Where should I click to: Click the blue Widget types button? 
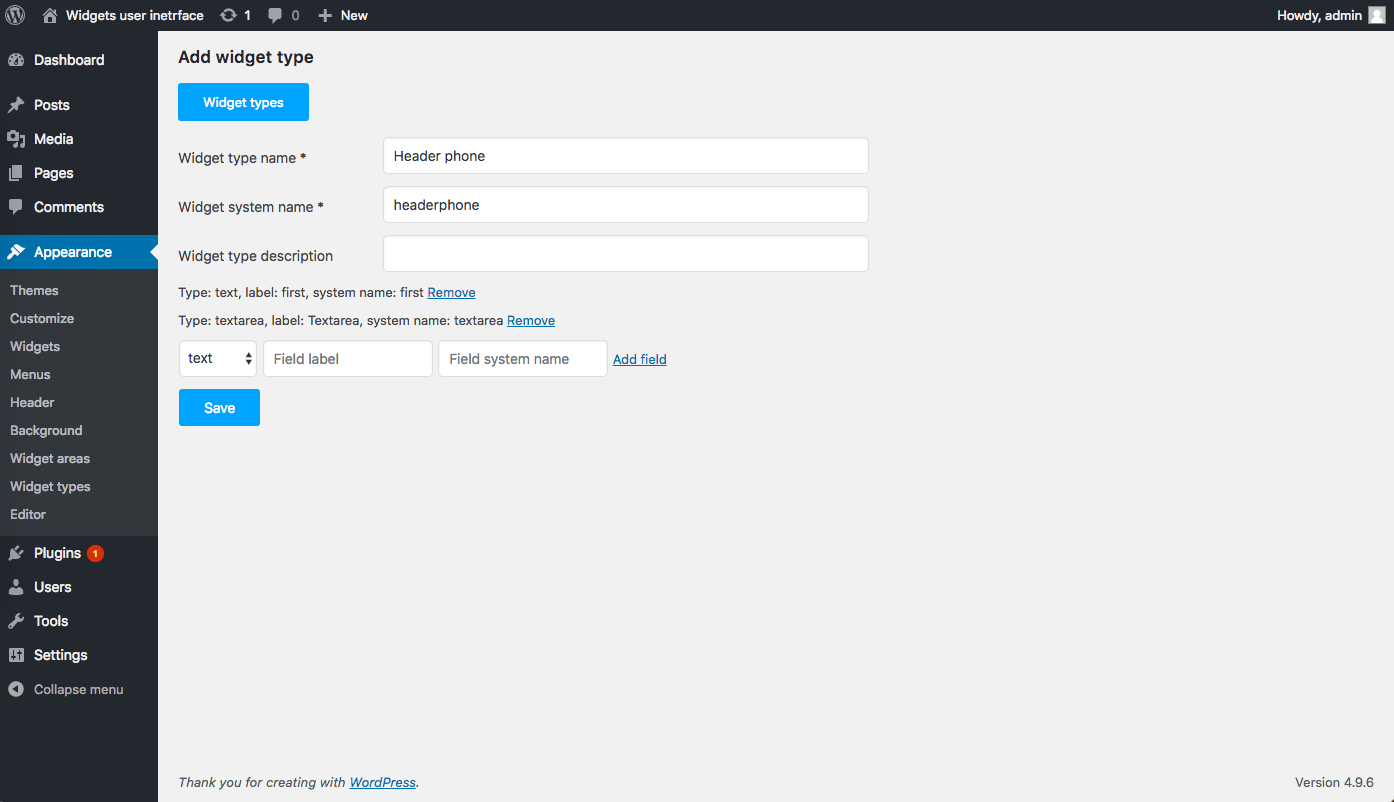pyautogui.click(x=243, y=102)
